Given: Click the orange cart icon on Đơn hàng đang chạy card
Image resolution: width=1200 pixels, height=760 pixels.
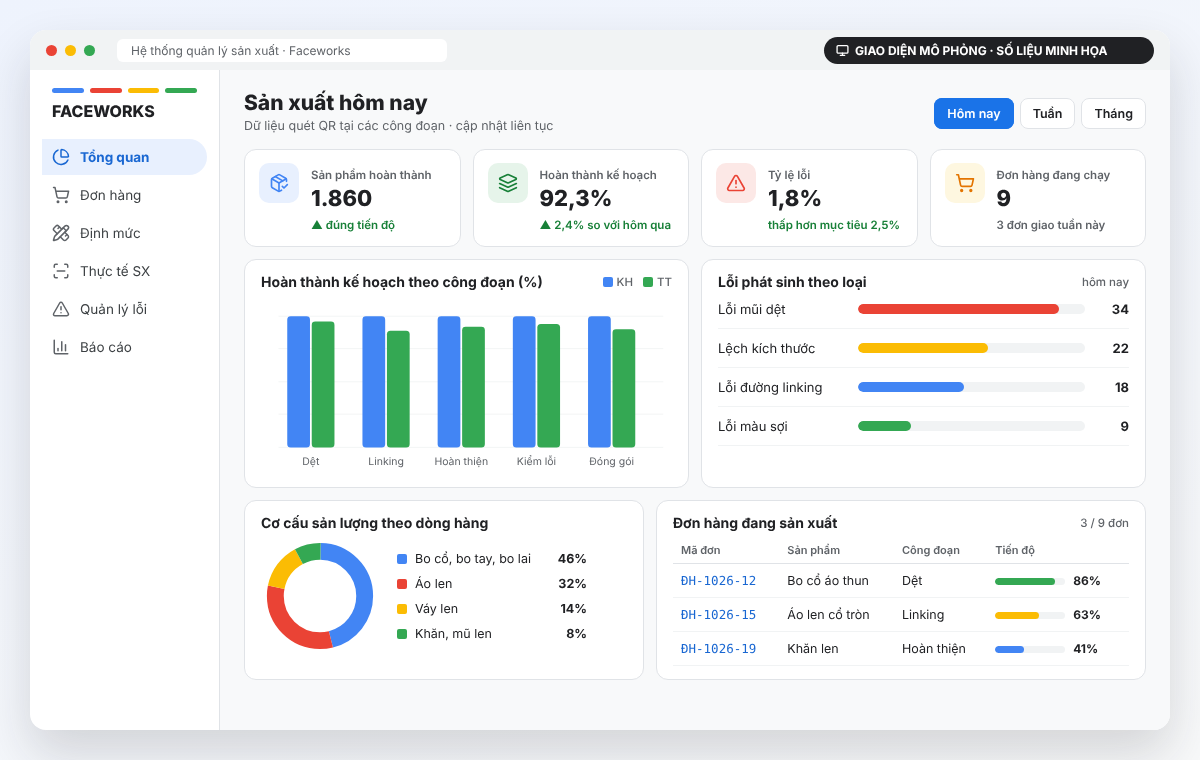Looking at the screenshot, I should coord(965,183).
